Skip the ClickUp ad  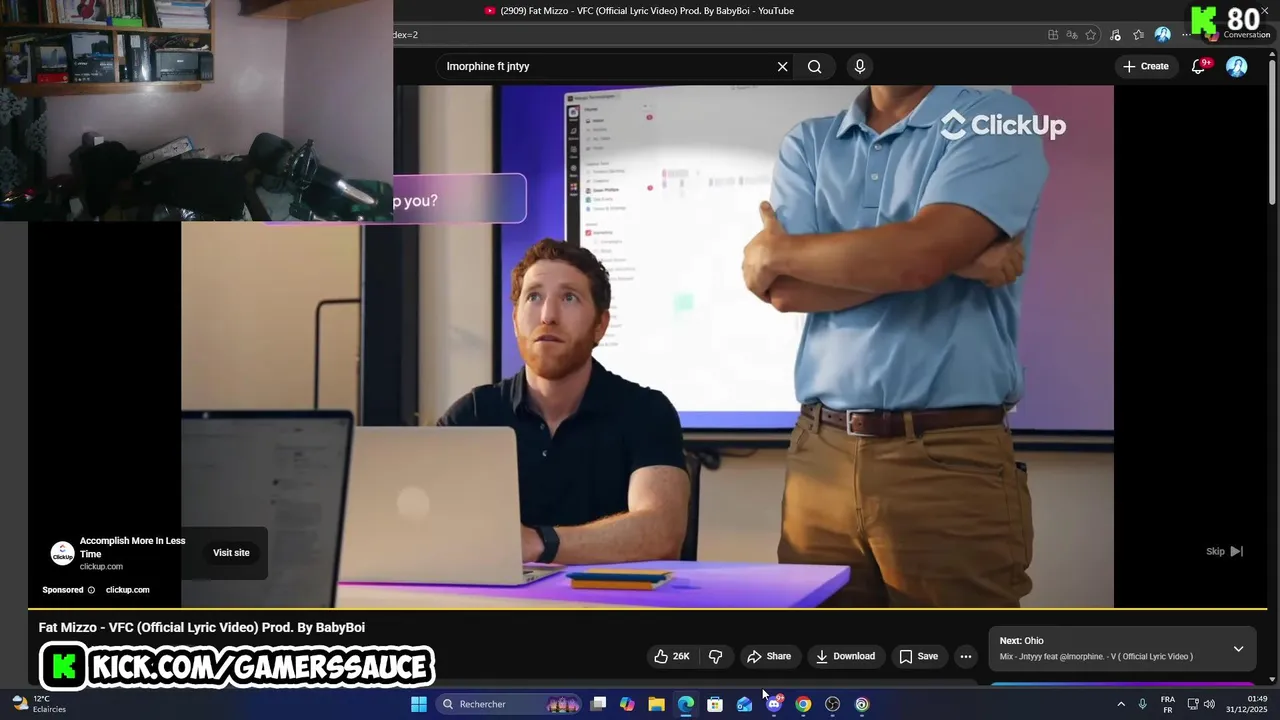click(x=1225, y=551)
